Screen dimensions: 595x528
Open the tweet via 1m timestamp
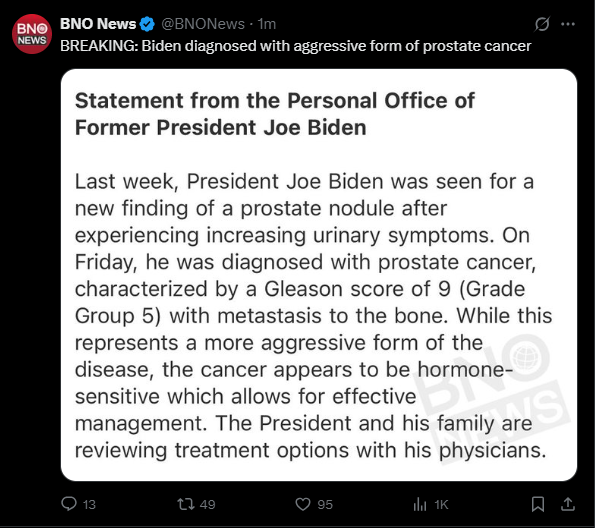click(267, 24)
